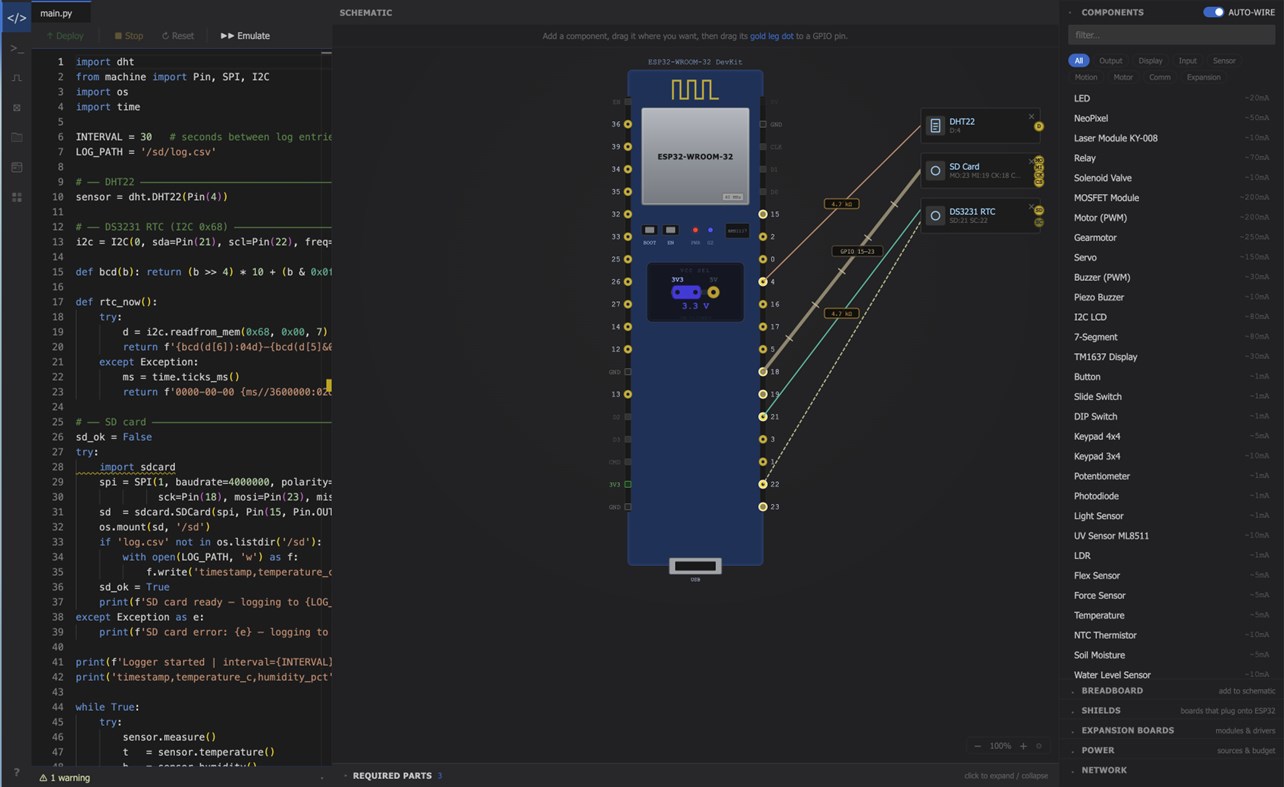Remove the DS3231 RTC component
Image resolution: width=1284 pixels, height=787 pixels.
pos(1032,205)
